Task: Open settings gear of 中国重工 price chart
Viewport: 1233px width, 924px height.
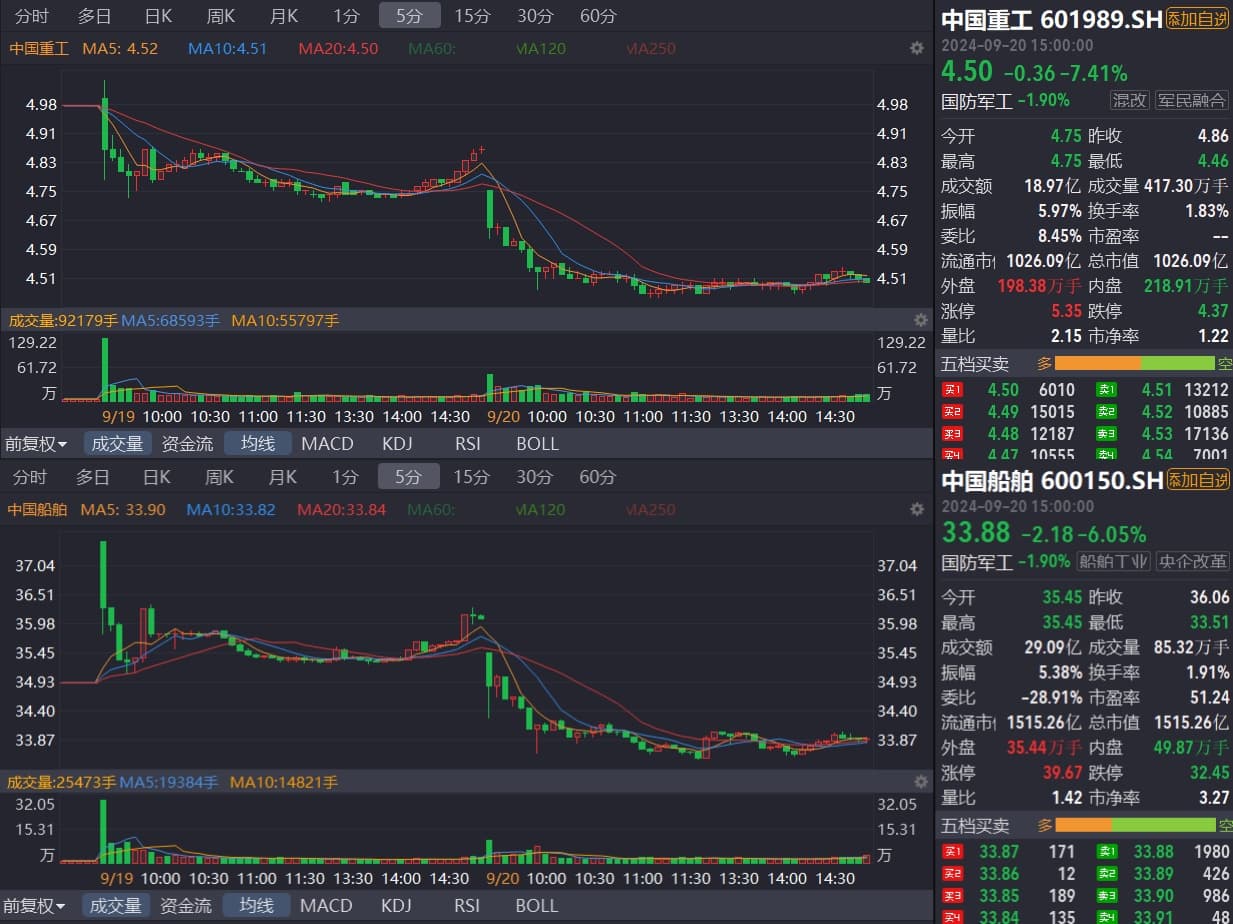Action: (x=916, y=48)
